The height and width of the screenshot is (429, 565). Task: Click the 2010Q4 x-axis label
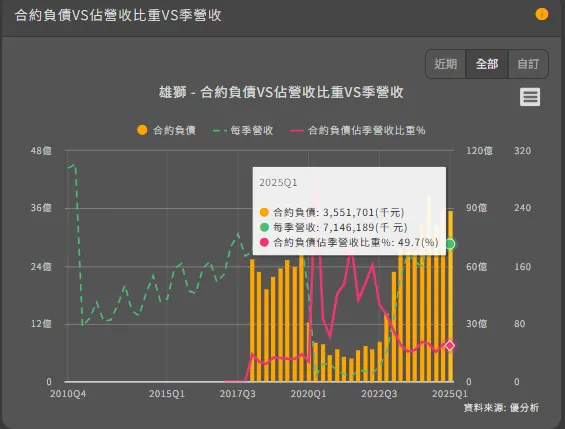tap(68, 394)
